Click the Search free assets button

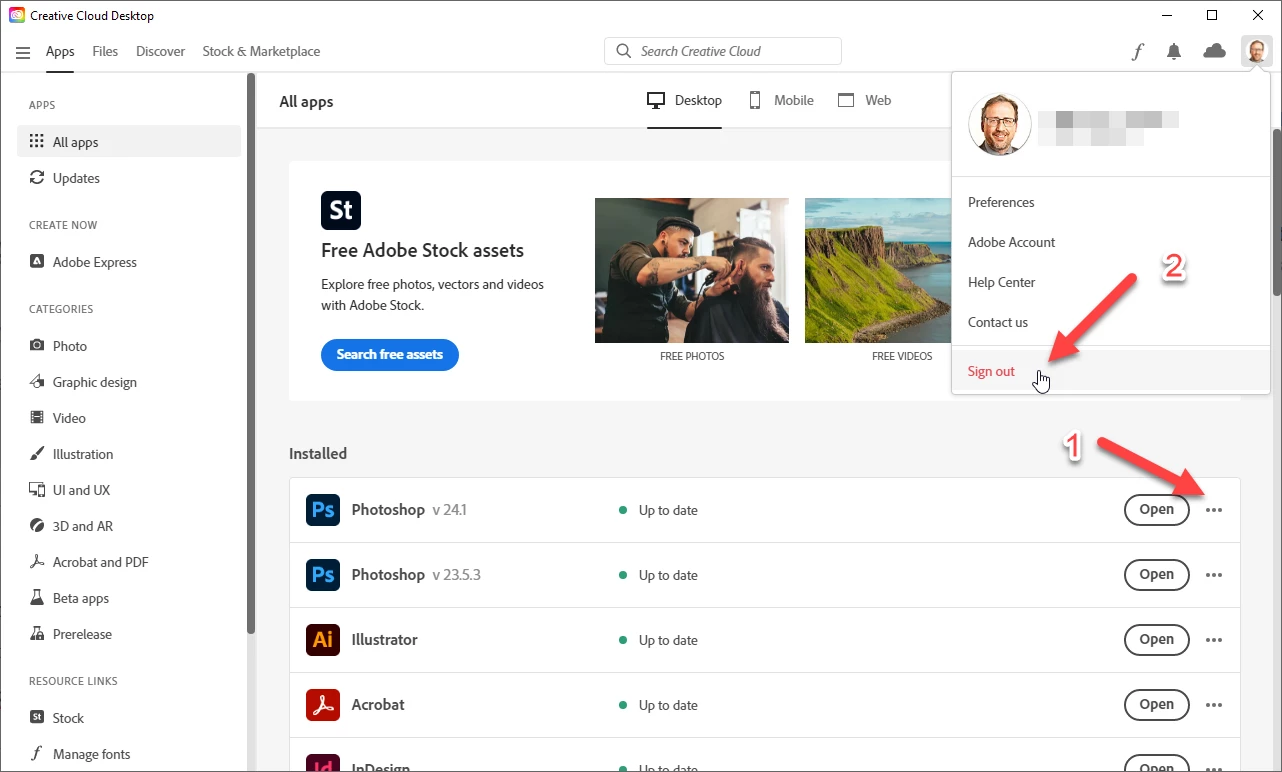point(390,355)
